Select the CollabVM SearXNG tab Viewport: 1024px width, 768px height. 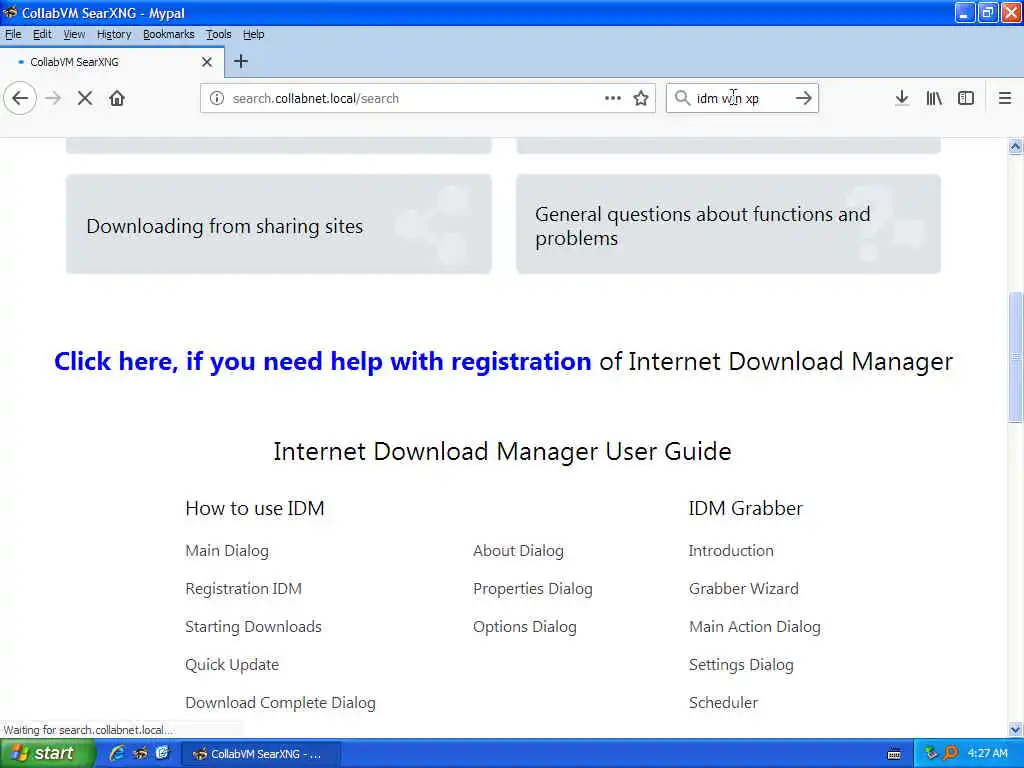(x=111, y=62)
